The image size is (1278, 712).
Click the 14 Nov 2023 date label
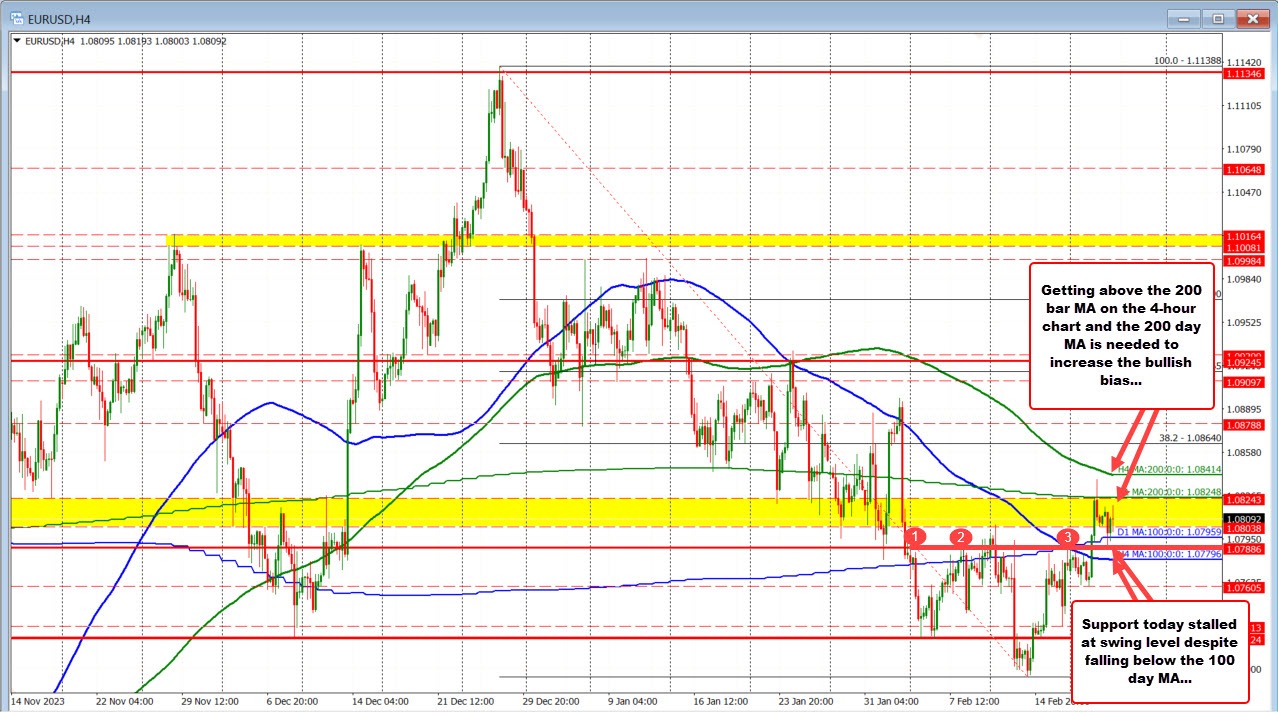(x=38, y=700)
